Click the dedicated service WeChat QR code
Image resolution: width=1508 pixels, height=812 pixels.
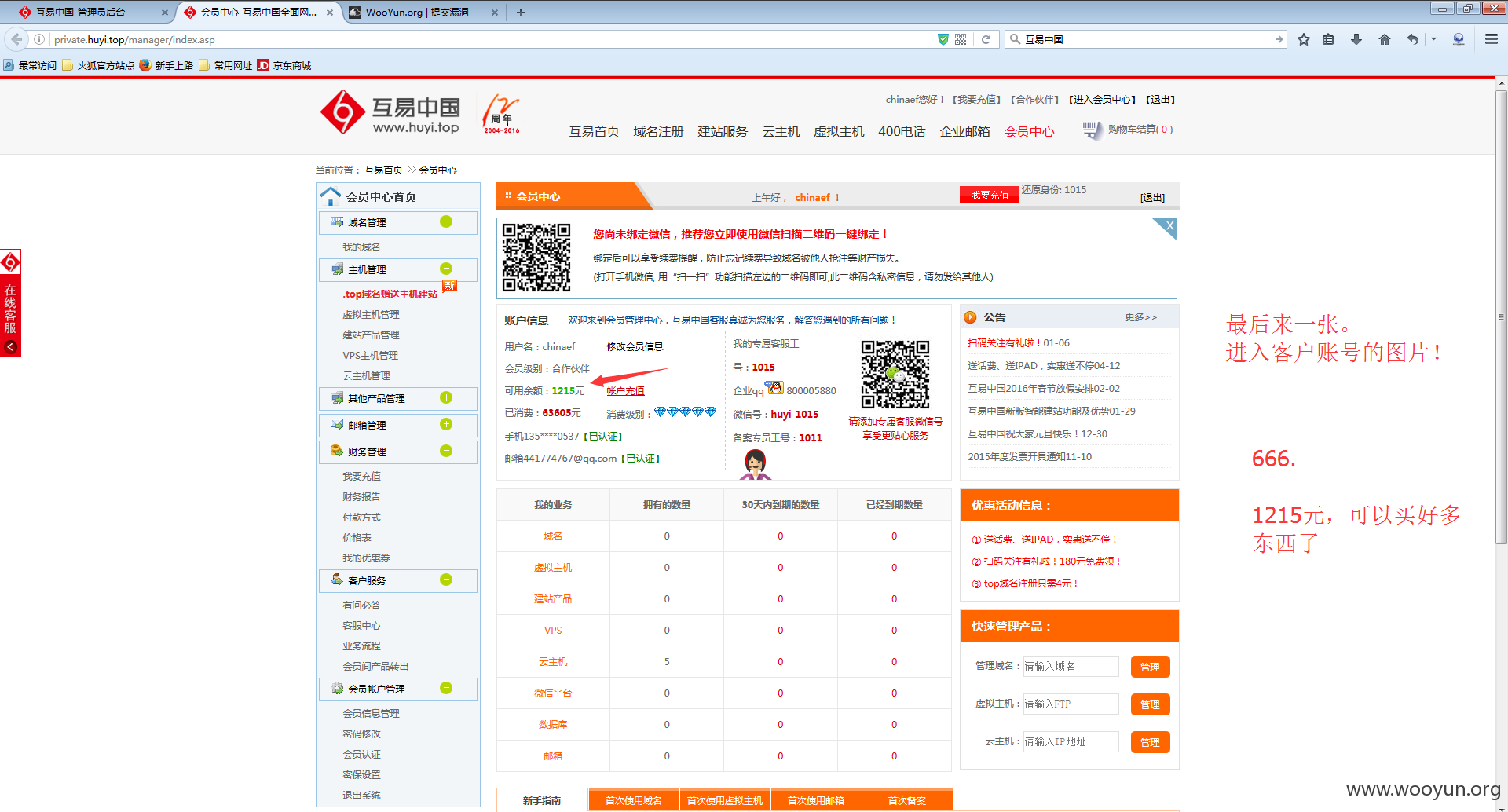(895, 374)
